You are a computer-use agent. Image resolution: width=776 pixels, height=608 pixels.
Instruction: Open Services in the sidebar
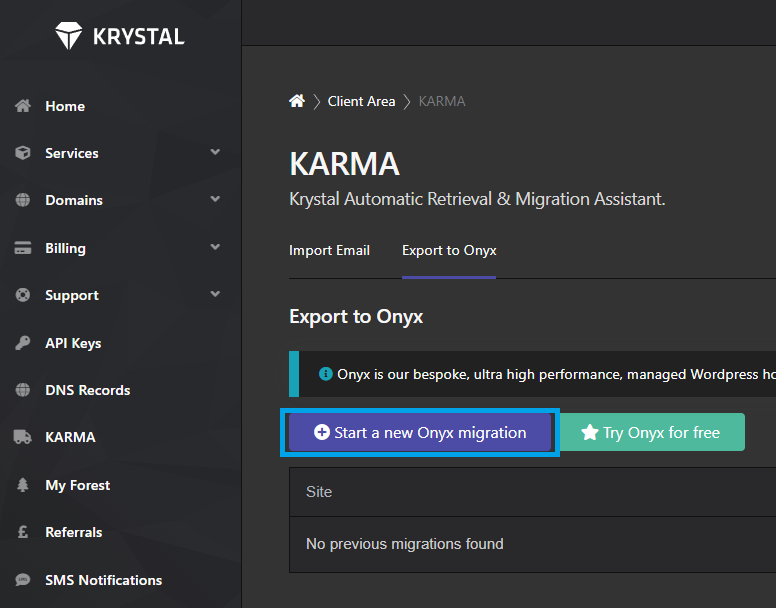click(x=72, y=153)
